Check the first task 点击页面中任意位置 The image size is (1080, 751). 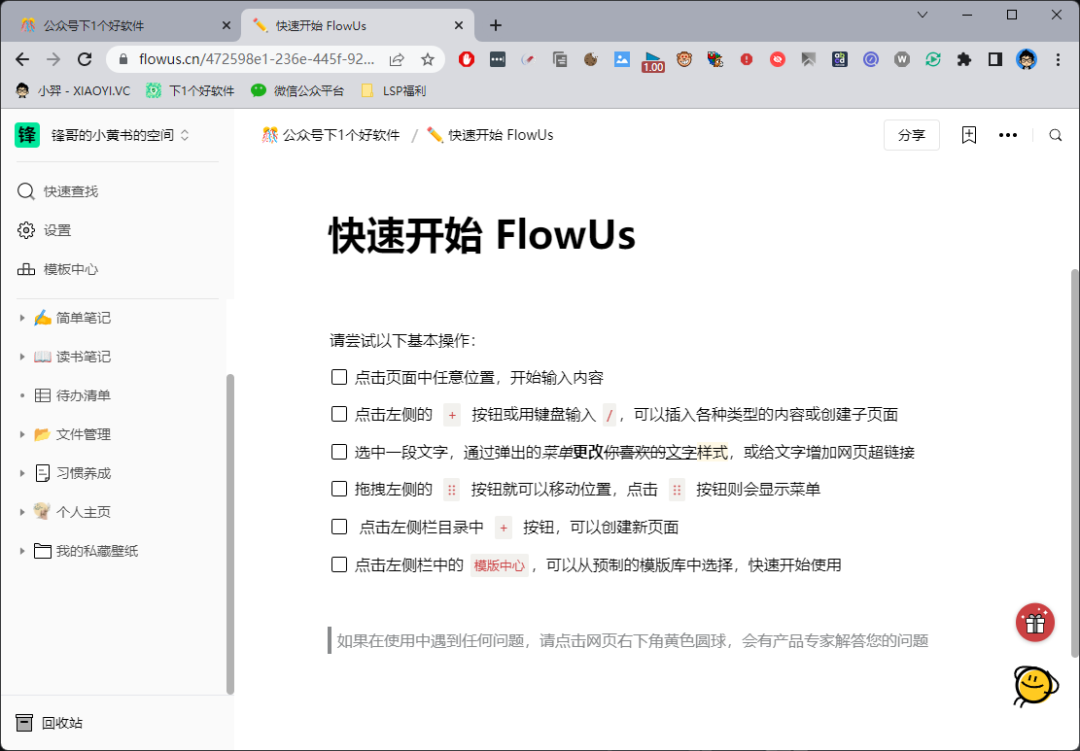(339, 376)
